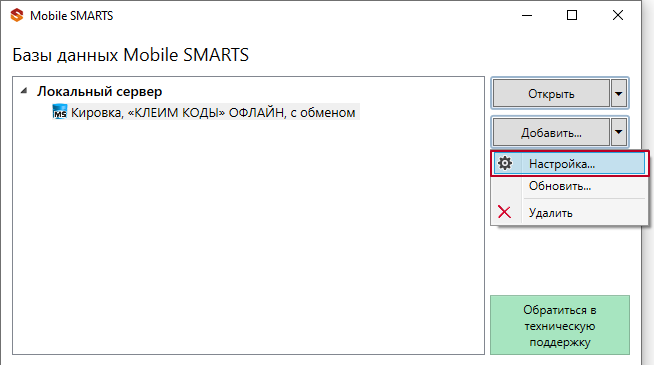Click the Открыть button

click(551, 93)
